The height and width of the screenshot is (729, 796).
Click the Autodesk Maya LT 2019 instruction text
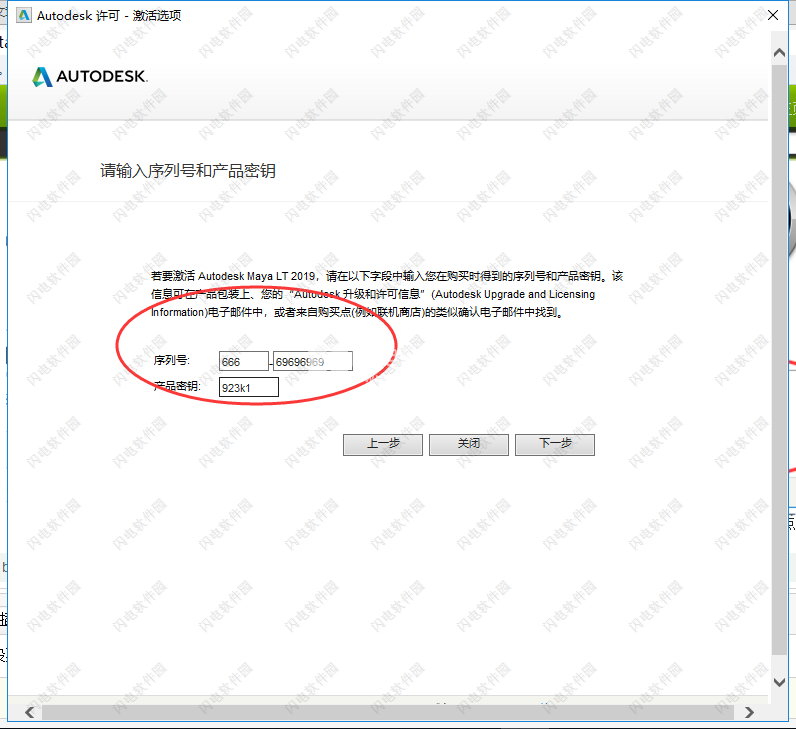click(387, 294)
